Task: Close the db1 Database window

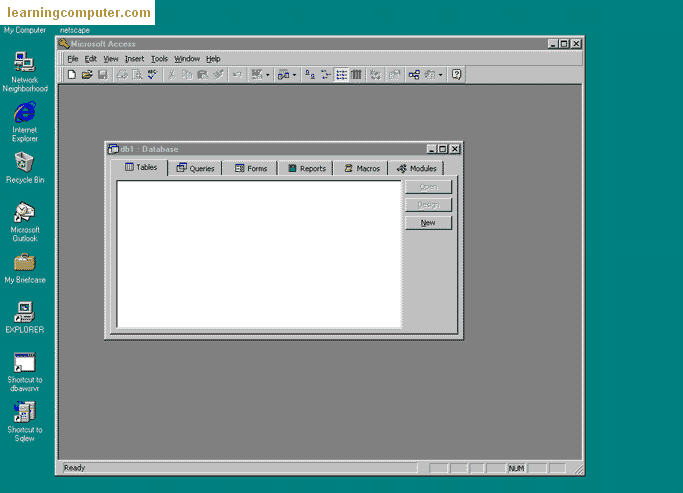Action: coord(455,149)
